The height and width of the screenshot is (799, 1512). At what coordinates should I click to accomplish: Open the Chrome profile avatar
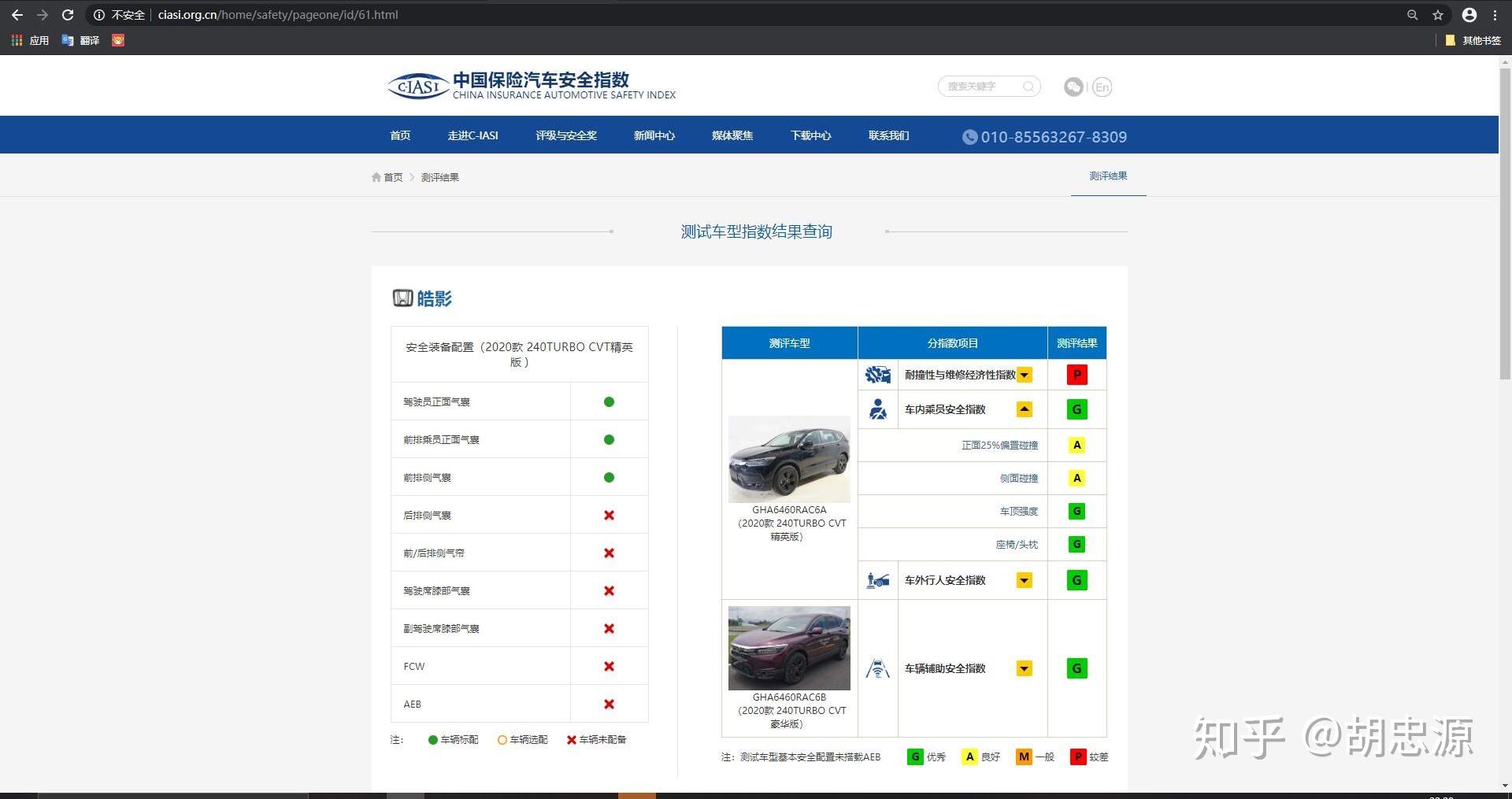pyautogui.click(x=1469, y=15)
